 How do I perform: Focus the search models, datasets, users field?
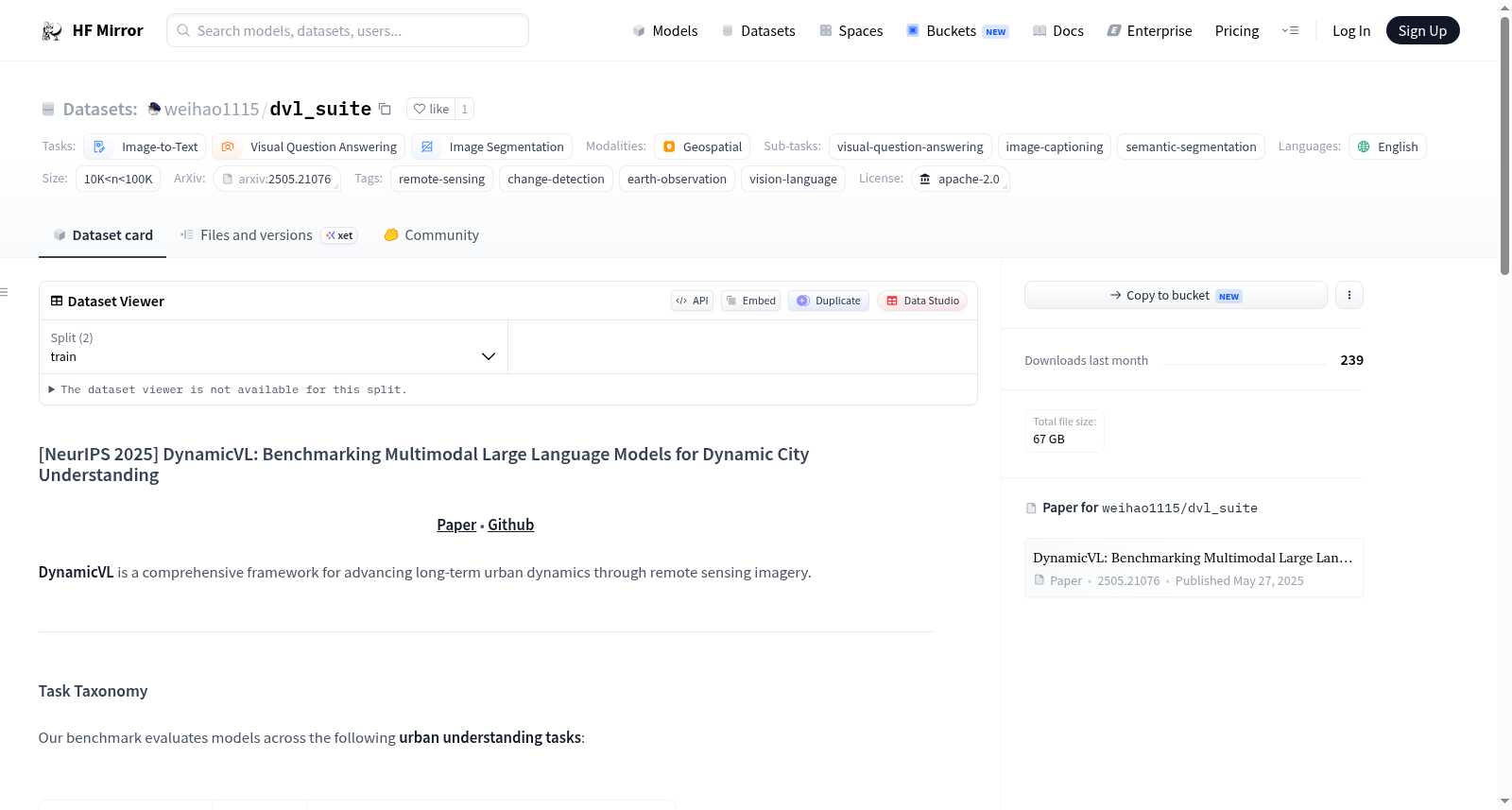coord(348,30)
